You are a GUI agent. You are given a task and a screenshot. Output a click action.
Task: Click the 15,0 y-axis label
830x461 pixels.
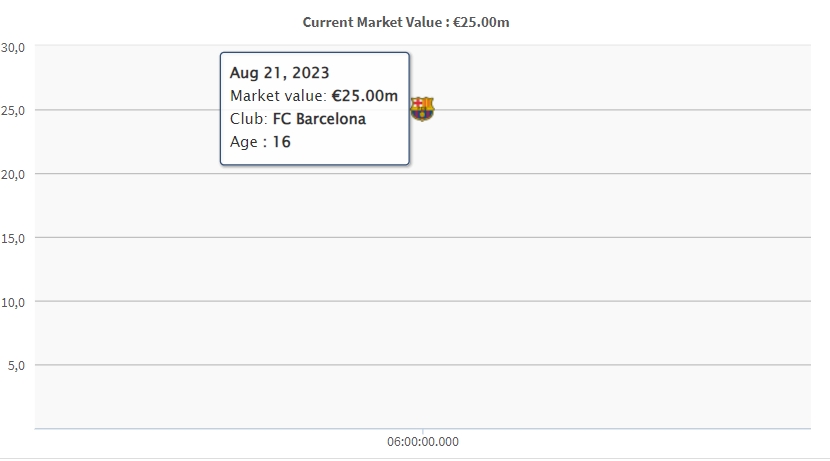click(13, 238)
